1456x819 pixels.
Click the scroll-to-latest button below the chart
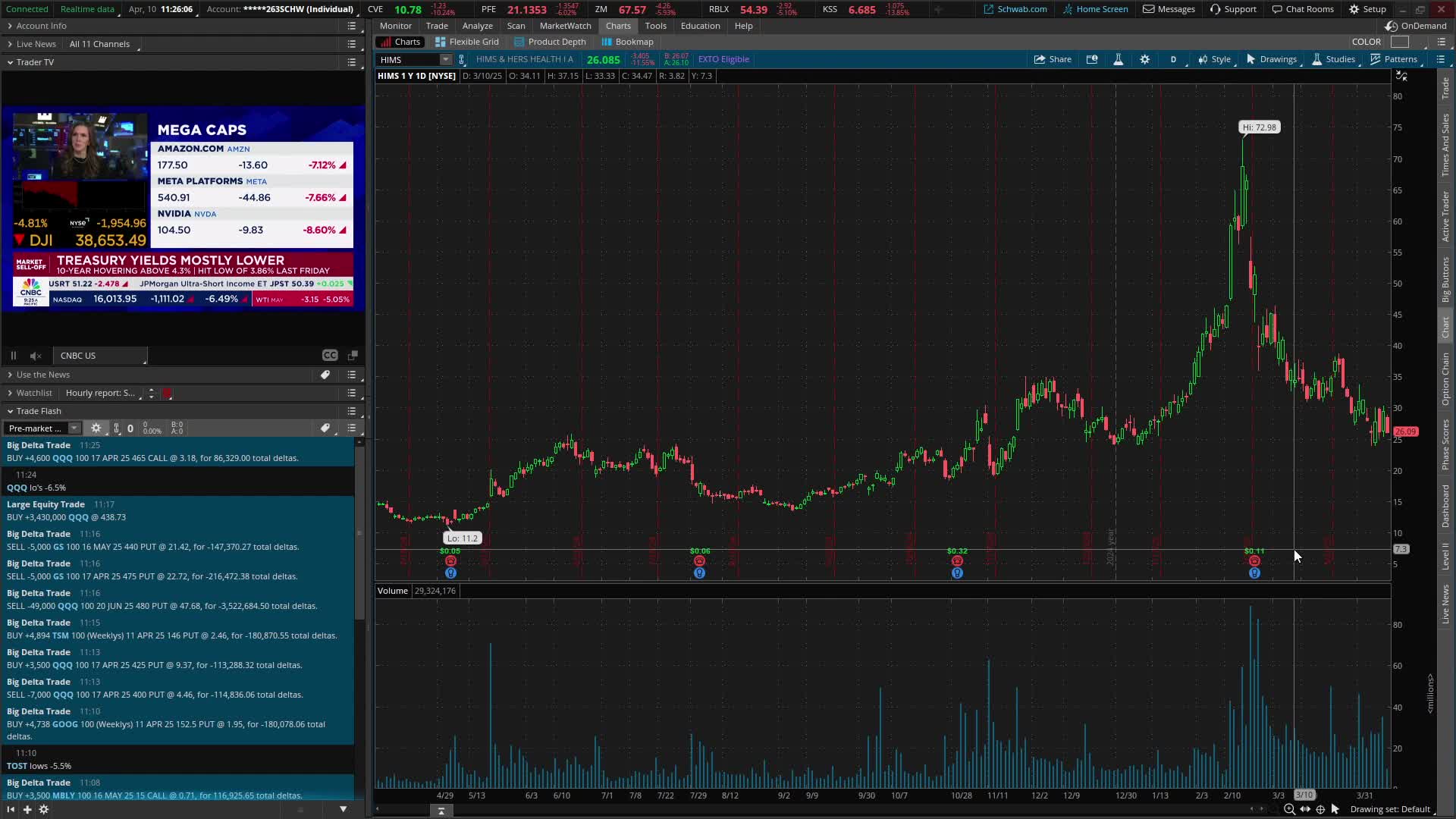pos(441,811)
